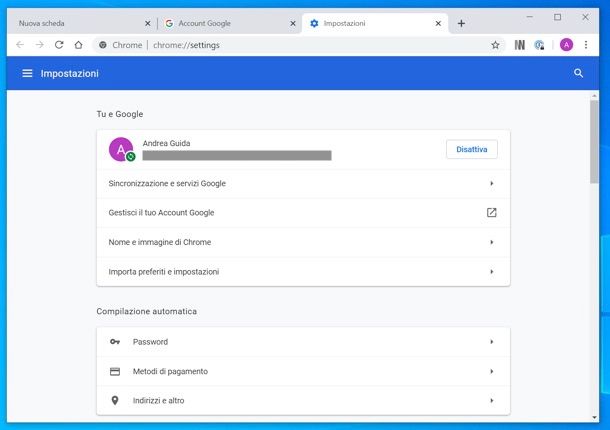Expand Nome e immagine di Chrome arrow

click(x=492, y=242)
